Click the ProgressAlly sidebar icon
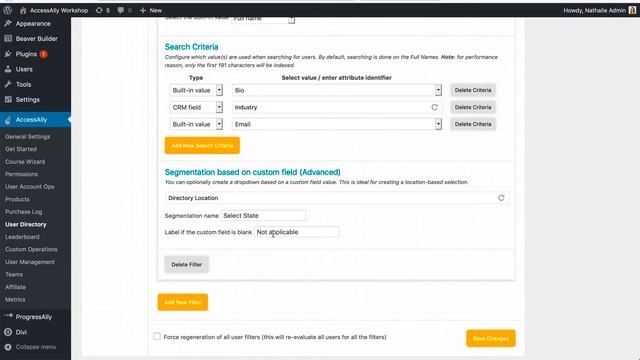This screenshot has height=360, width=640. click(x=8, y=316)
